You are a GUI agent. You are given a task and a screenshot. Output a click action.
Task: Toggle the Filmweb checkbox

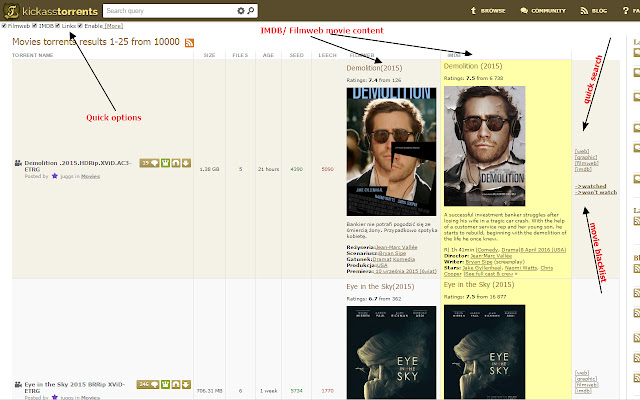(4, 26)
